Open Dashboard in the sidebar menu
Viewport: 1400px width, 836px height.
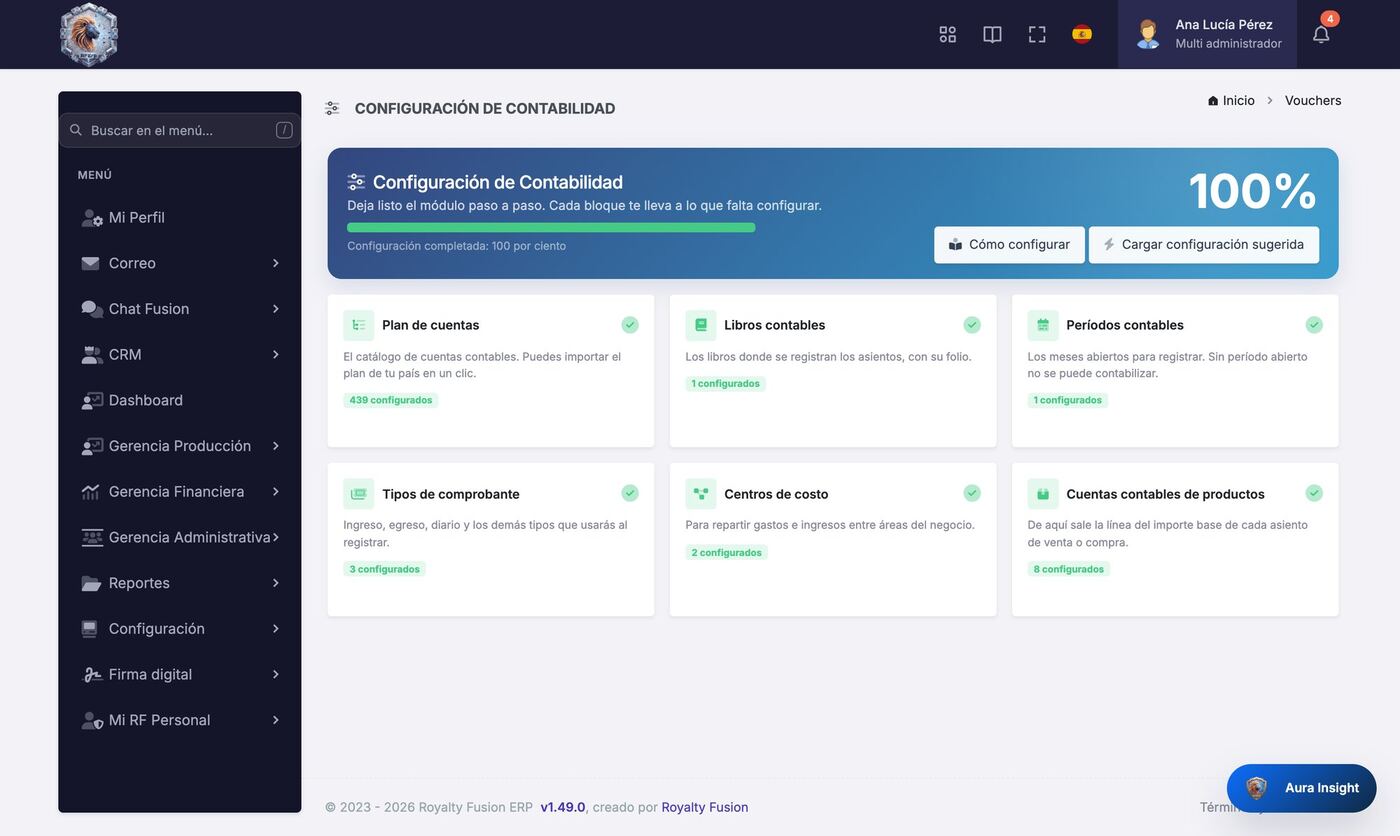pyautogui.click(x=180, y=400)
